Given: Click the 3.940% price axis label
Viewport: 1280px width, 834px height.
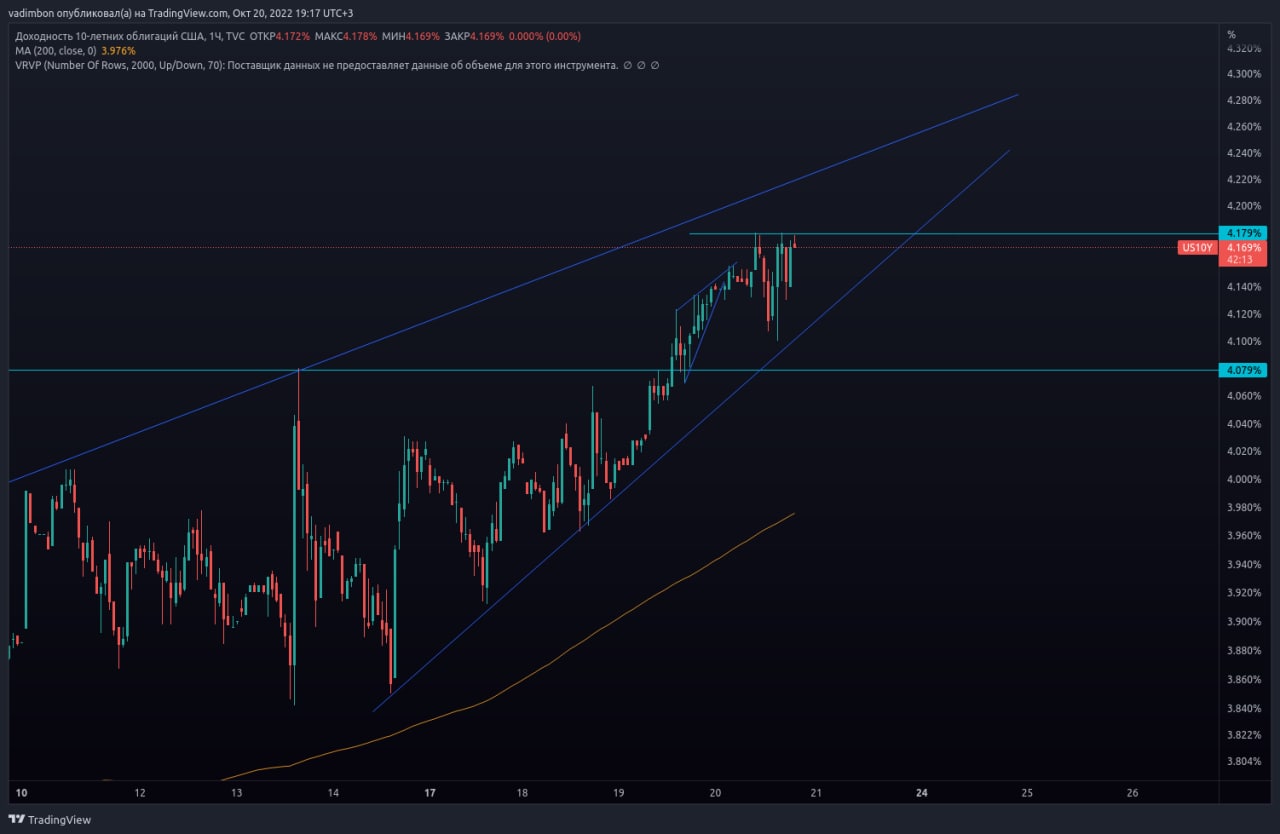Looking at the screenshot, I should point(1243,564).
